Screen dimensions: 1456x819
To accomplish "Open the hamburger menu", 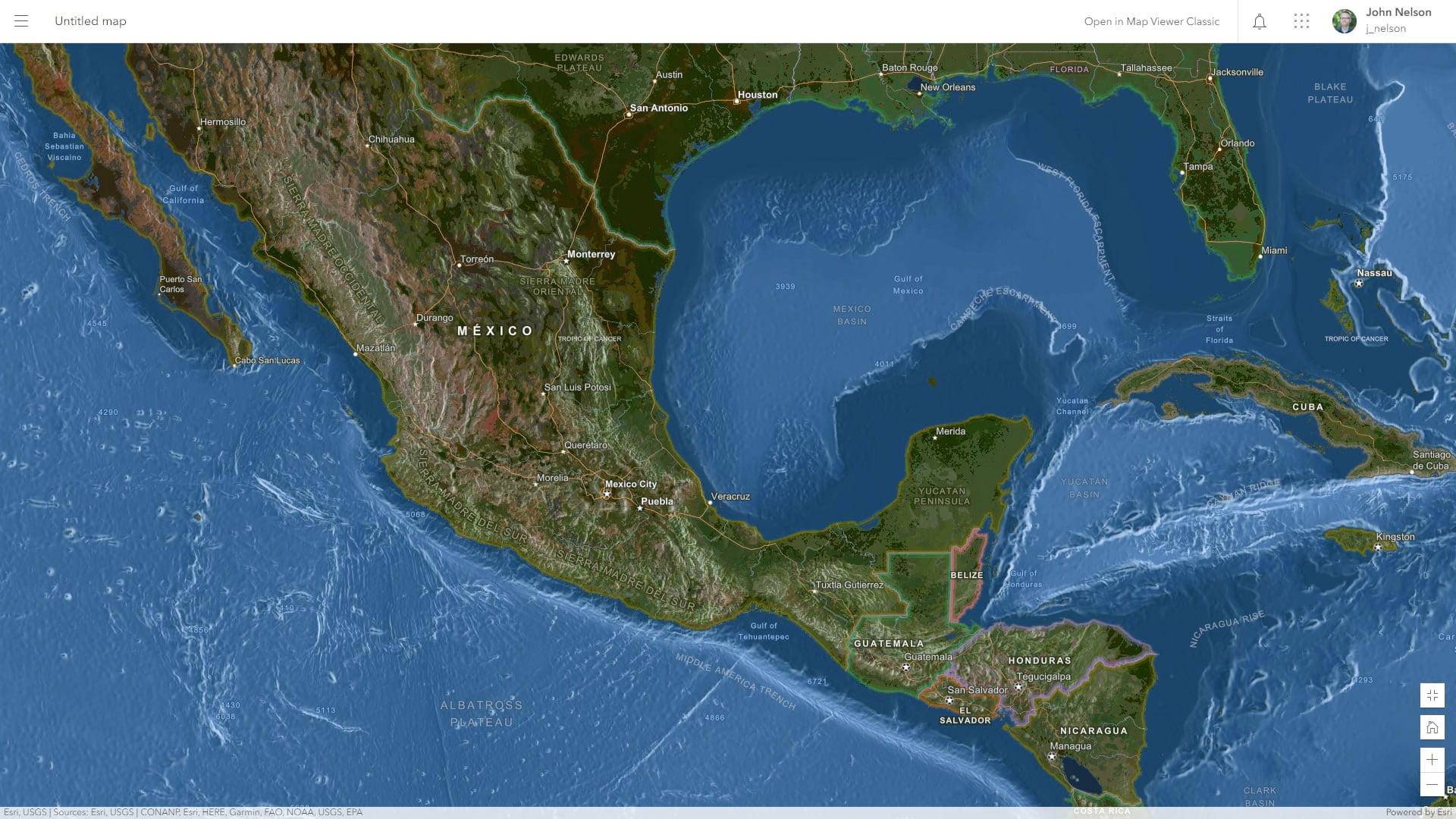I will (x=21, y=21).
